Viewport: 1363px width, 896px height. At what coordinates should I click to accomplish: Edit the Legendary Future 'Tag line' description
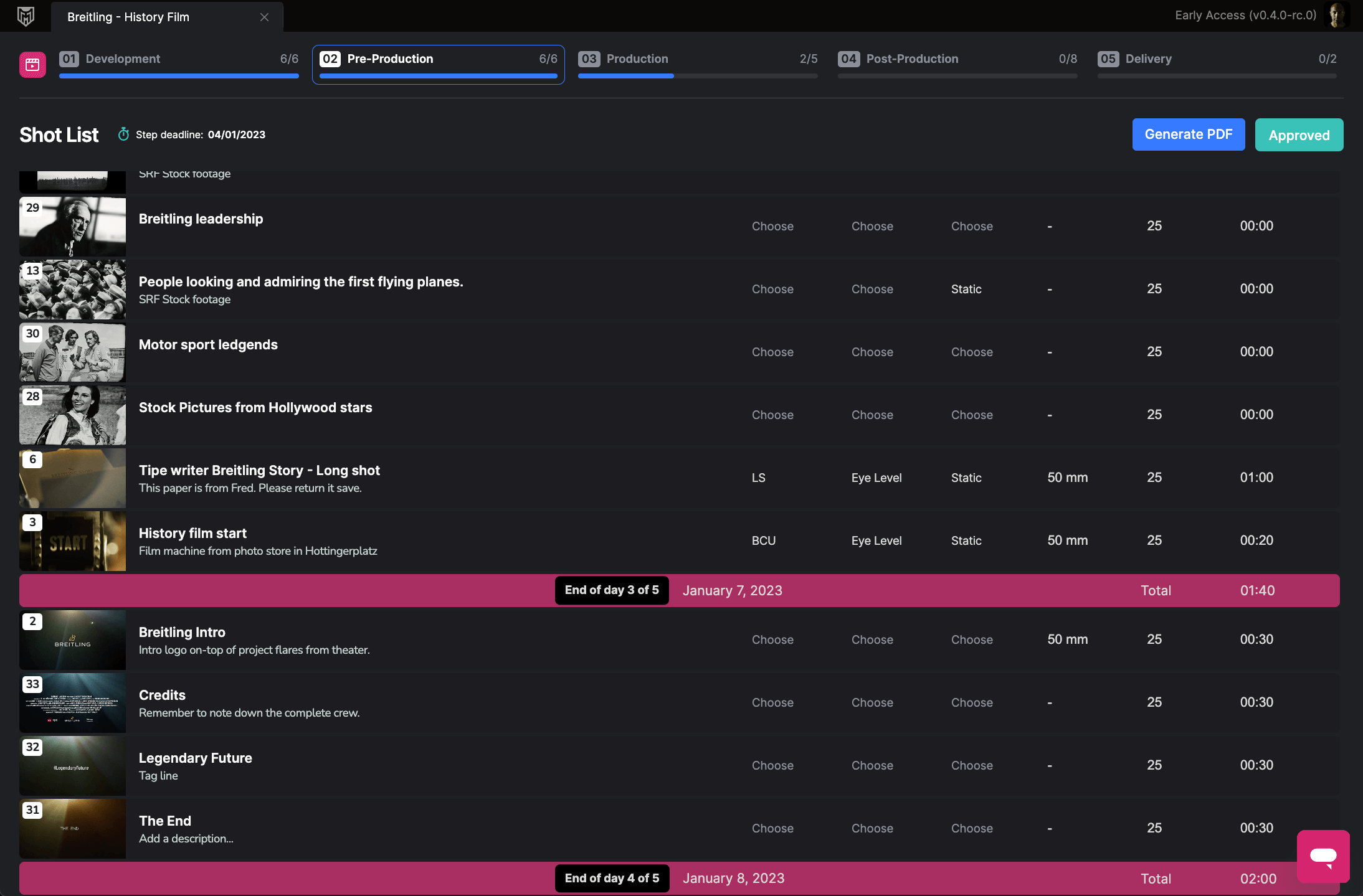click(x=158, y=776)
